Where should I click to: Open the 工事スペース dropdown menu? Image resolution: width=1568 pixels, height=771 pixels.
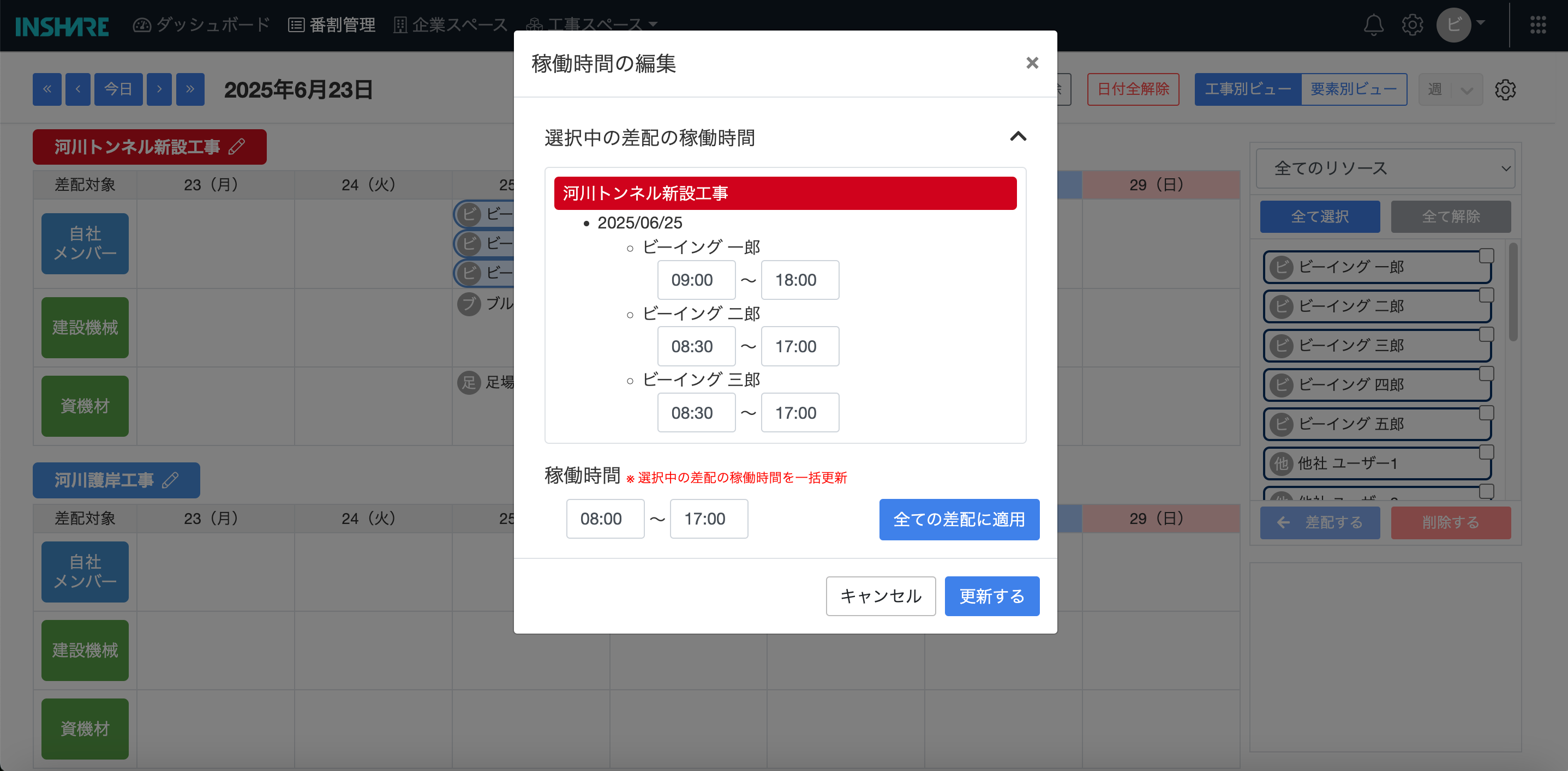tap(591, 25)
